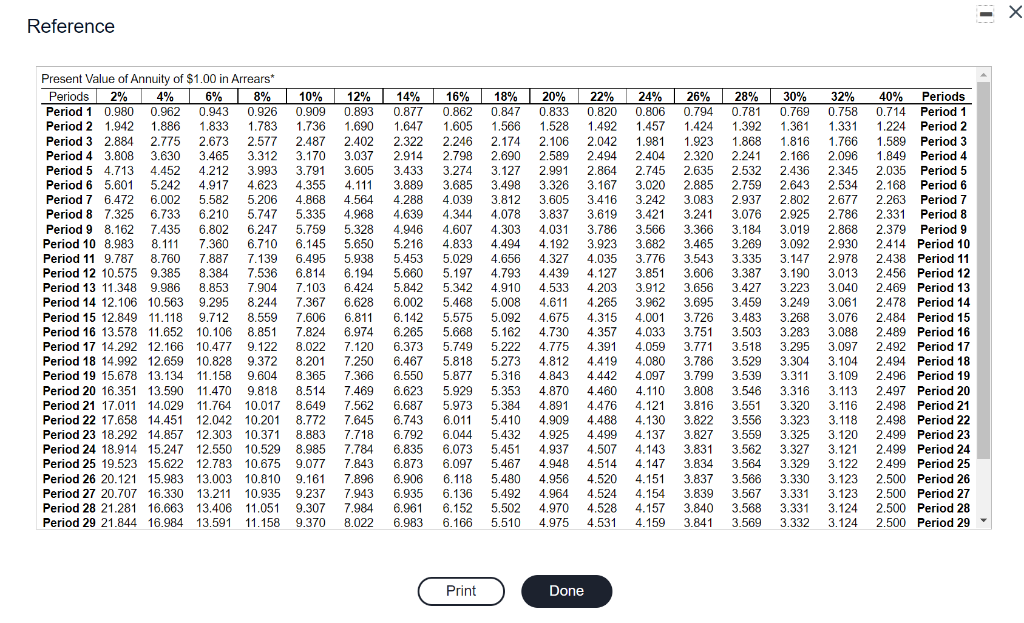Click the left 'Period 29' row label
Viewport: 1024px width, 623px height.
pos(69,523)
